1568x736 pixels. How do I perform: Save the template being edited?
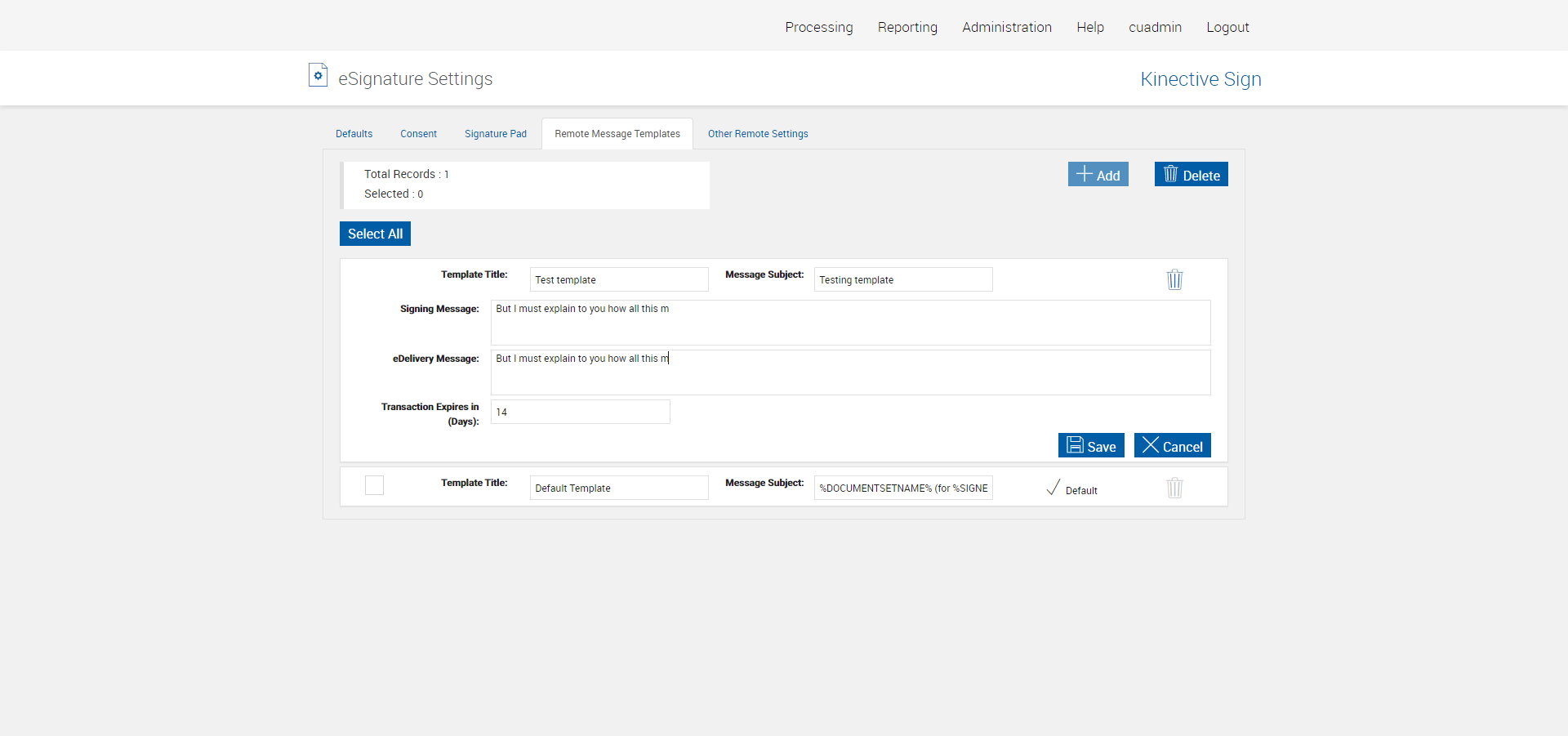coord(1091,445)
